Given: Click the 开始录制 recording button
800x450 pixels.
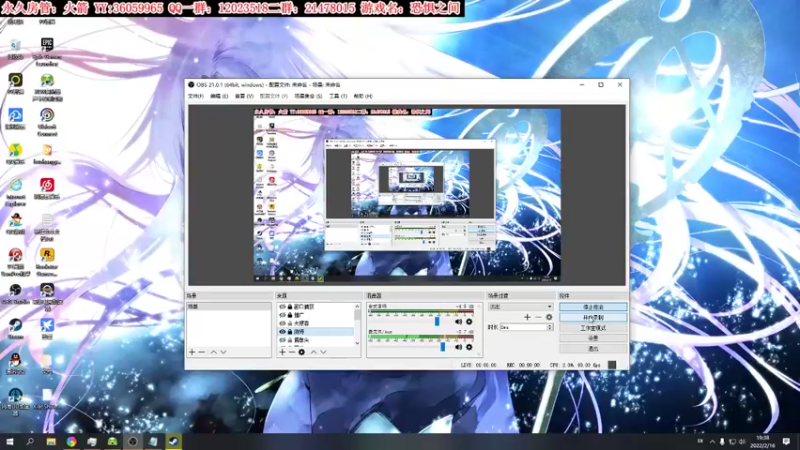Looking at the screenshot, I should (593, 317).
